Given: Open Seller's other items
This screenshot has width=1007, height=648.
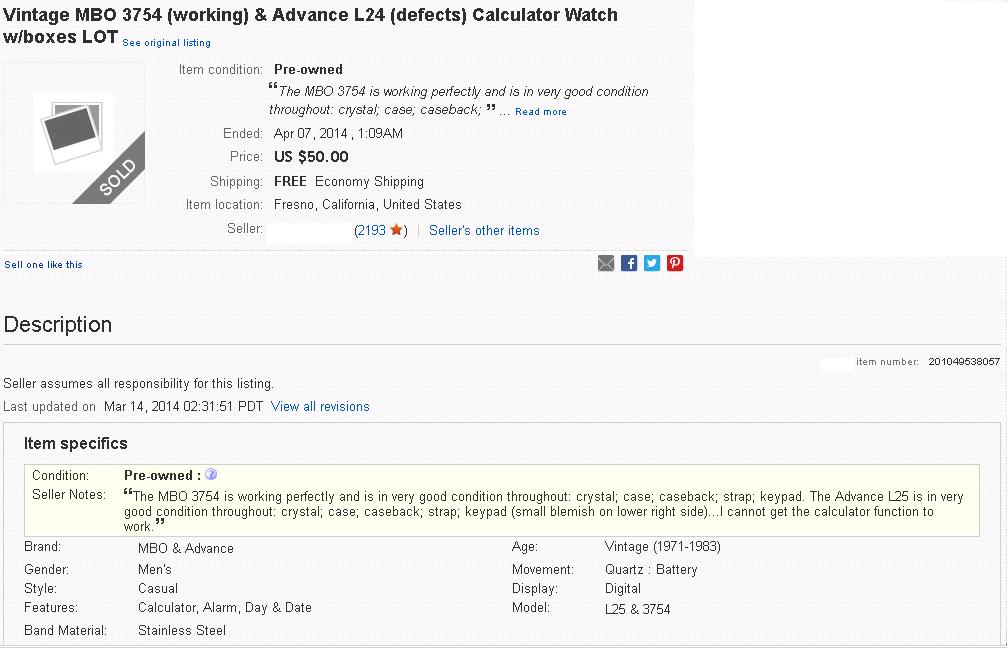Looking at the screenshot, I should (484, 231).
